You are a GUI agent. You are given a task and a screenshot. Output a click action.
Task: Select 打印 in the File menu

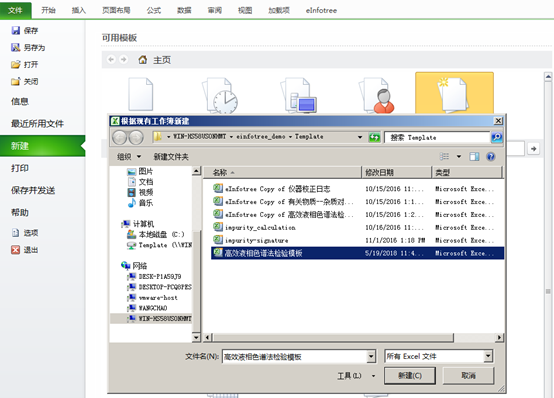click(x=20, y=168)
